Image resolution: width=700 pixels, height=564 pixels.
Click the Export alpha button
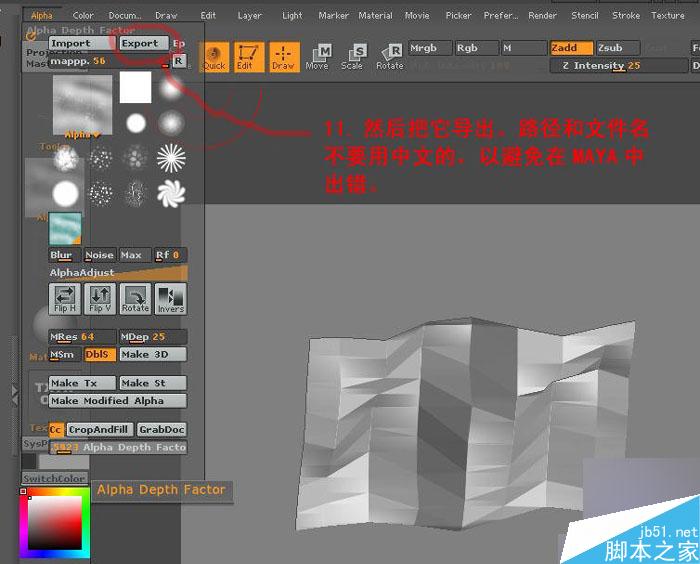tap(144, 43)
